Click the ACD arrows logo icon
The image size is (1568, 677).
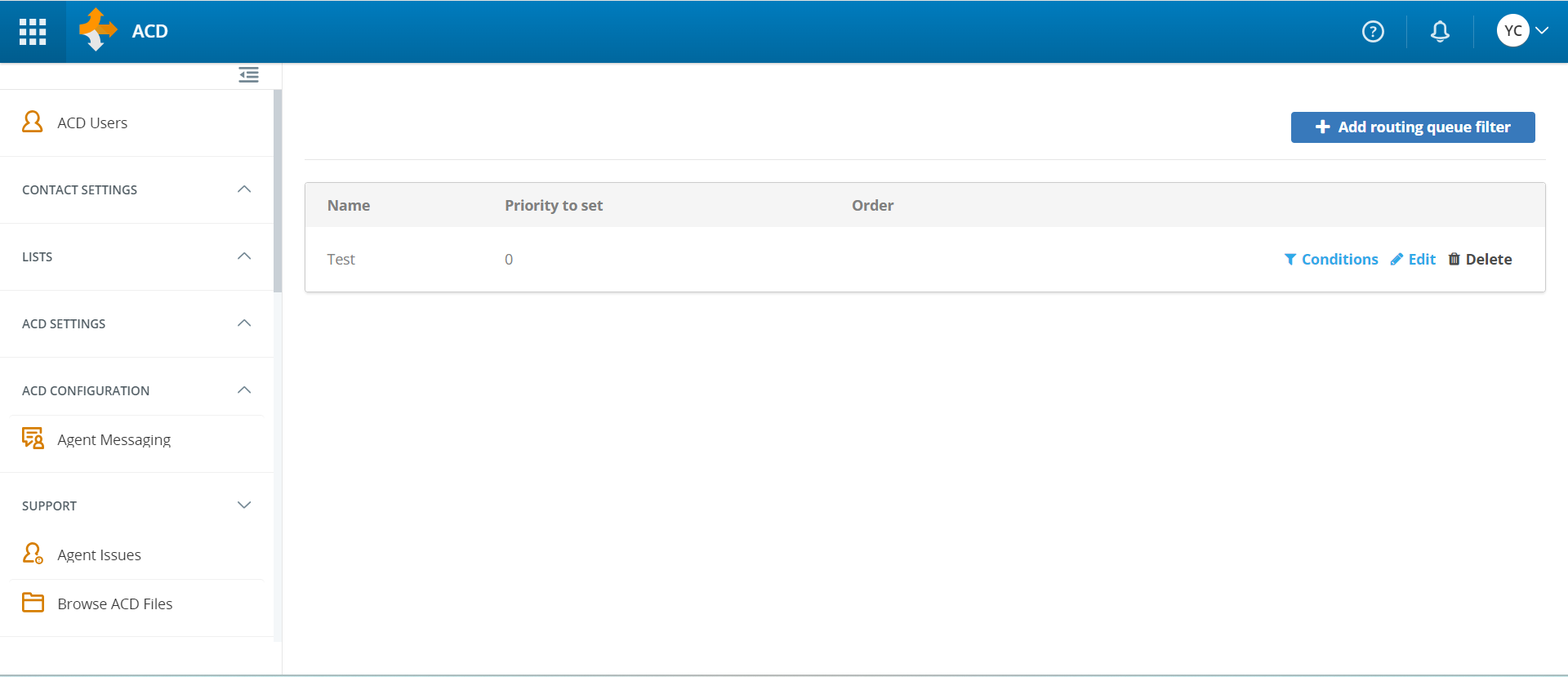(x=97, y=30)
